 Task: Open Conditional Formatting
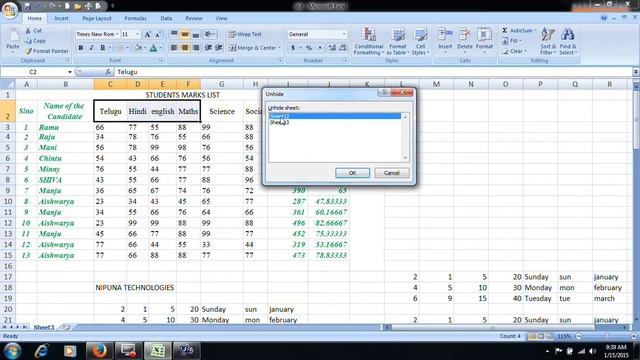(x=369, y=41)
